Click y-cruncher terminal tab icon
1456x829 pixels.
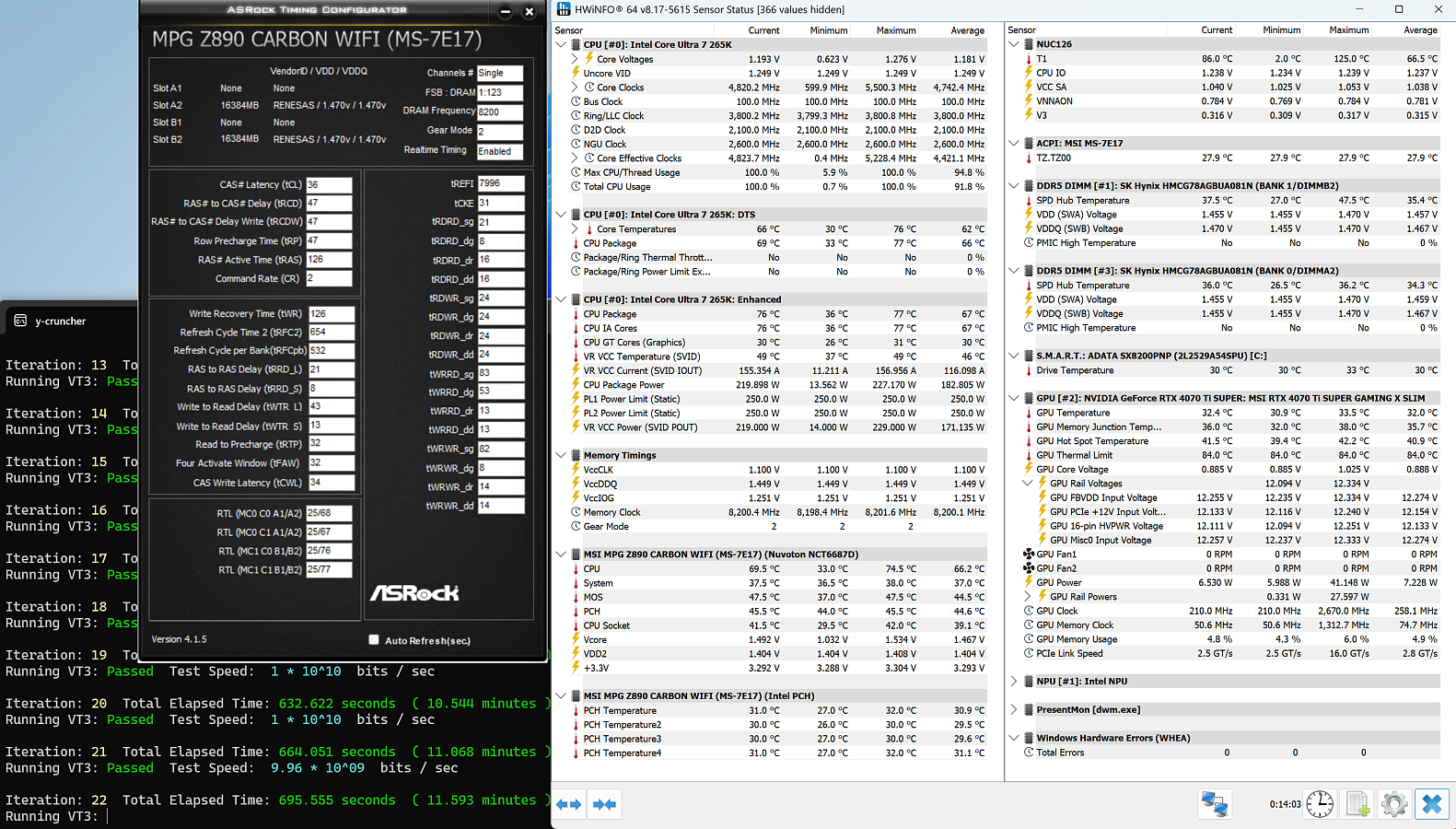[x=20, y=321]
